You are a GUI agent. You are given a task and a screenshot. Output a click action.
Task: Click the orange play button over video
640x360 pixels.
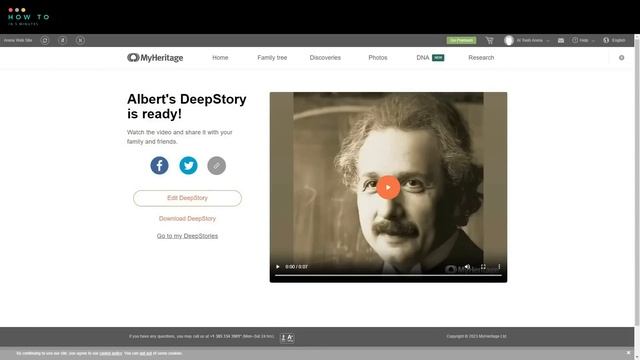click(388, 187)
